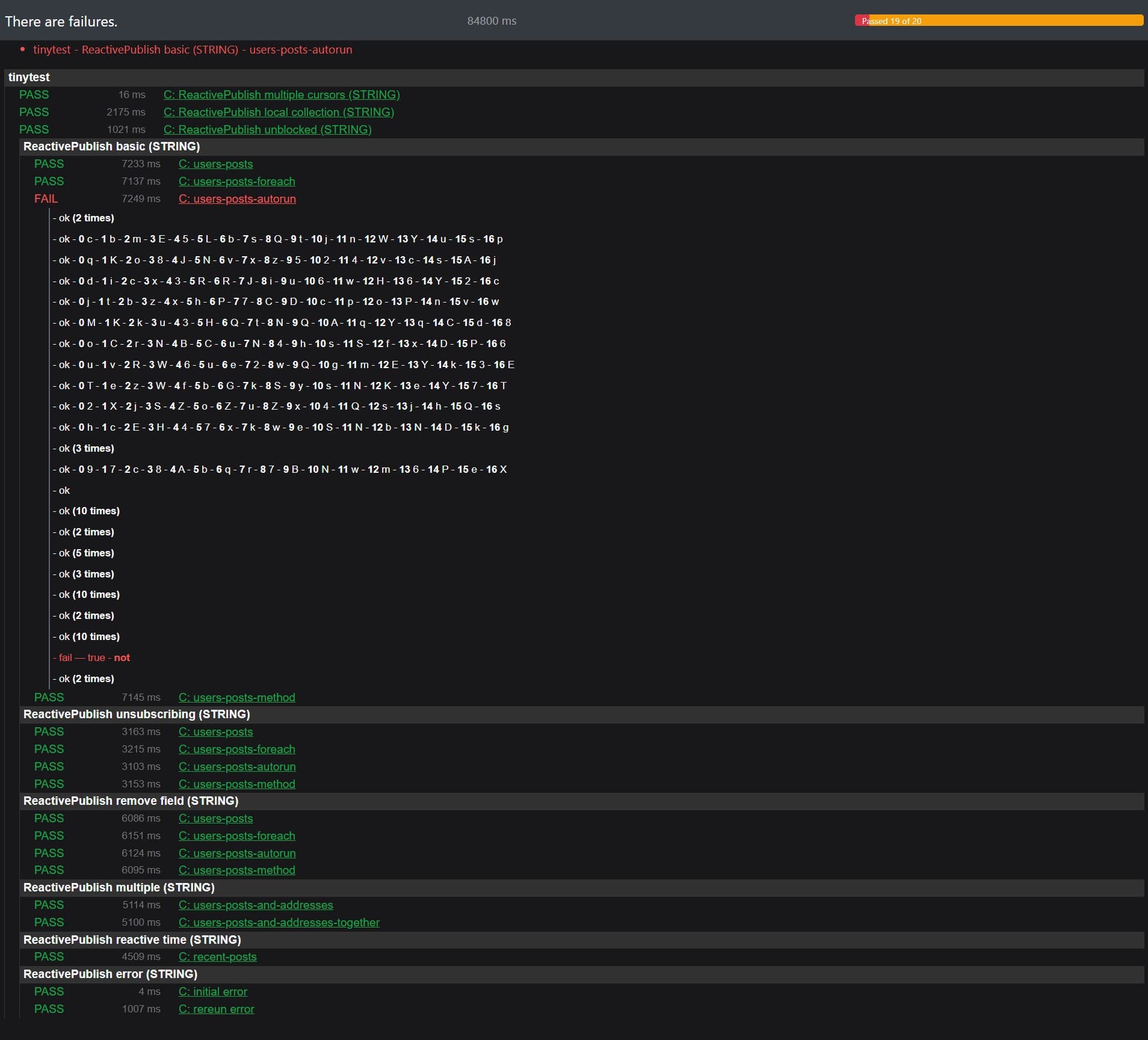Open users-posts-and-addresses test link

(x=256, y=905)
